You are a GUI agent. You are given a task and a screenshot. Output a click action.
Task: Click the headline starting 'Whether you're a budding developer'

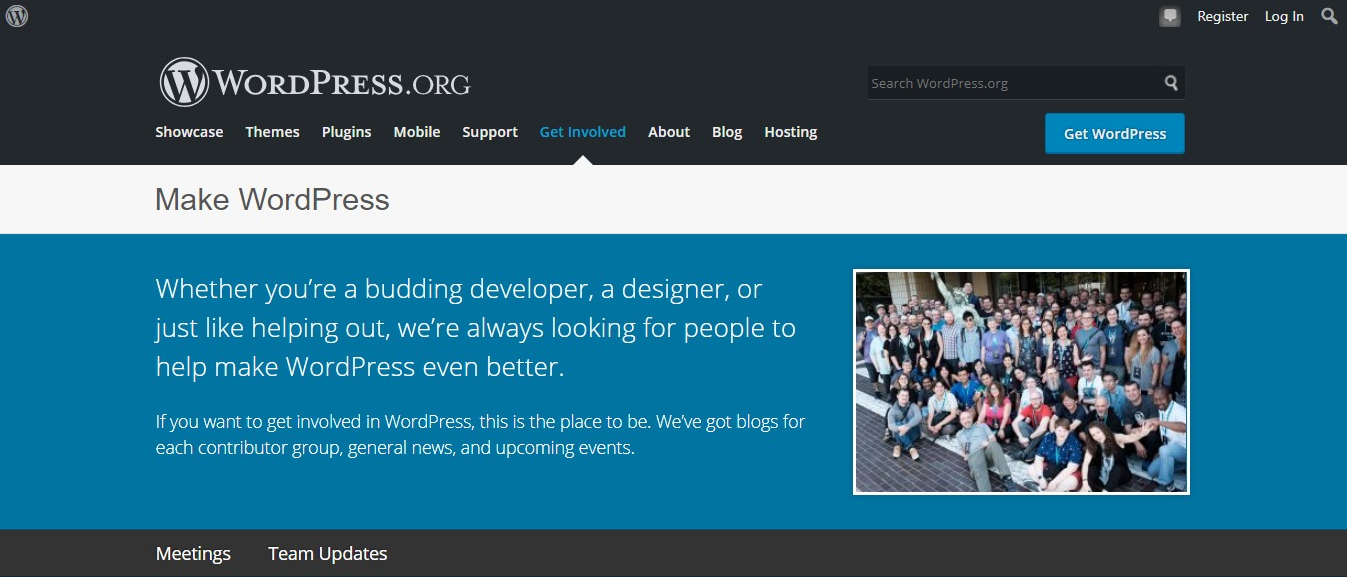(476, 328)
